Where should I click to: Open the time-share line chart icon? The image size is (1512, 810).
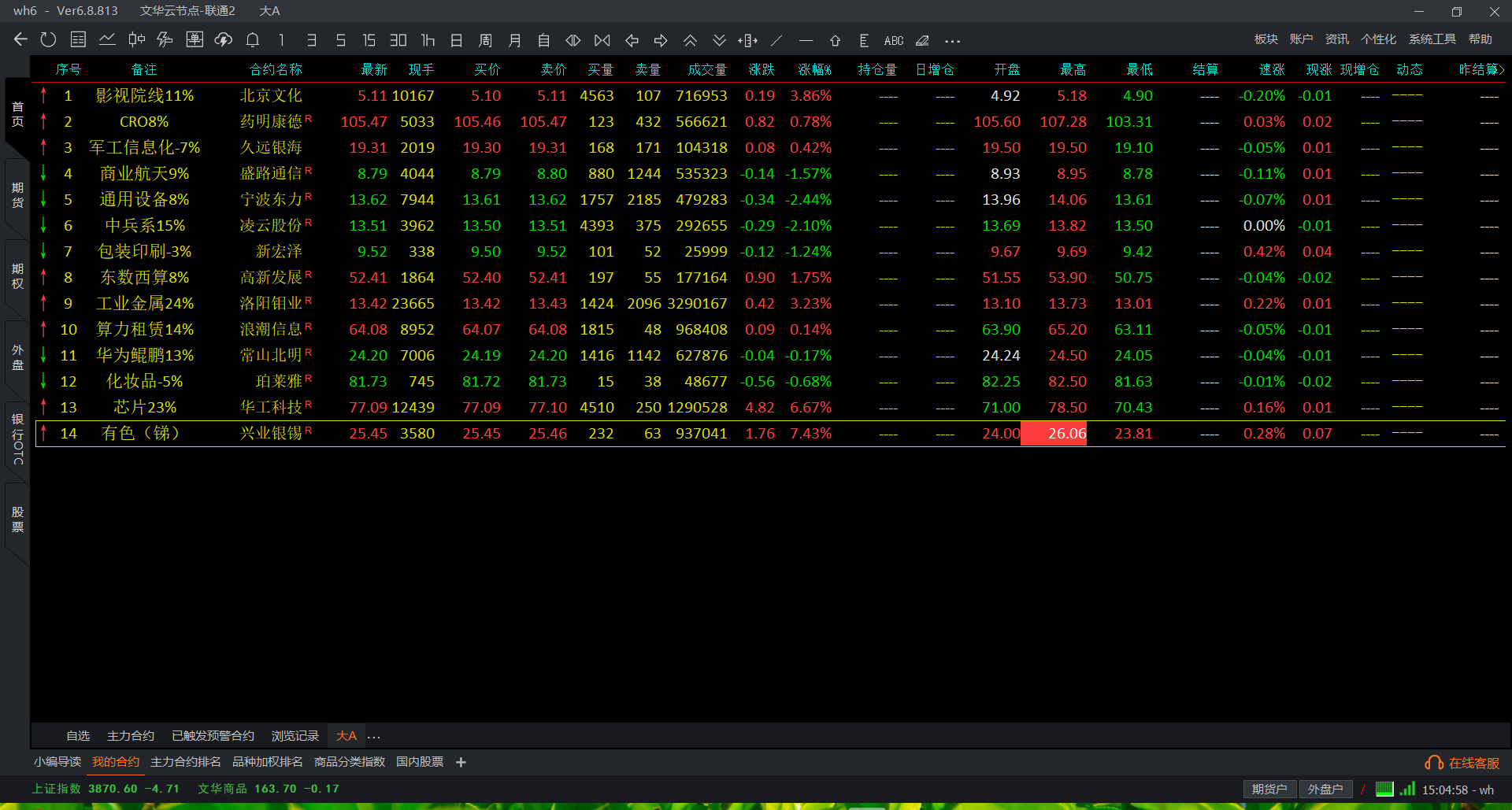(x=107, y=39)
